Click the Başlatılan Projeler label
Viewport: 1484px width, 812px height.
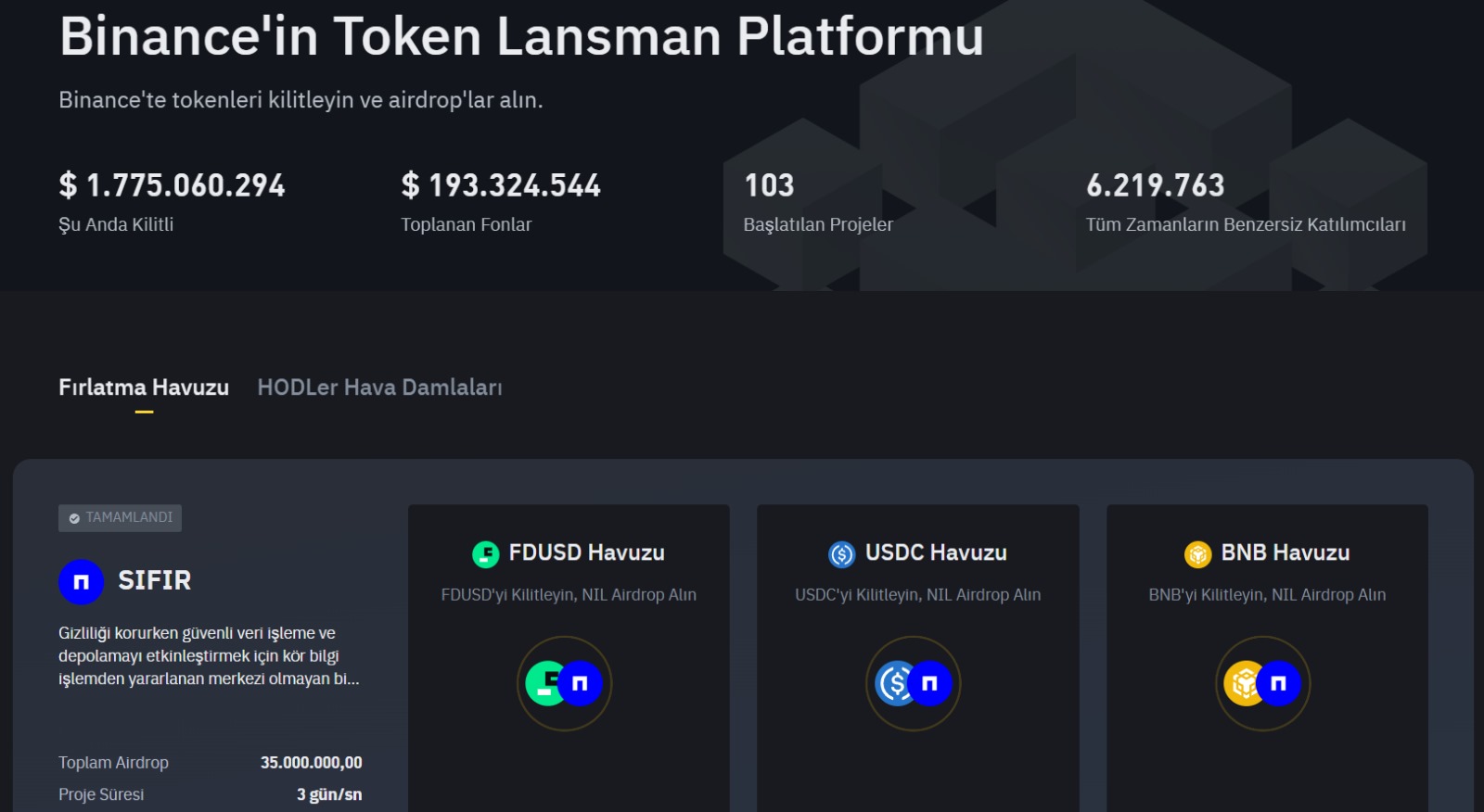coord(818,224)
